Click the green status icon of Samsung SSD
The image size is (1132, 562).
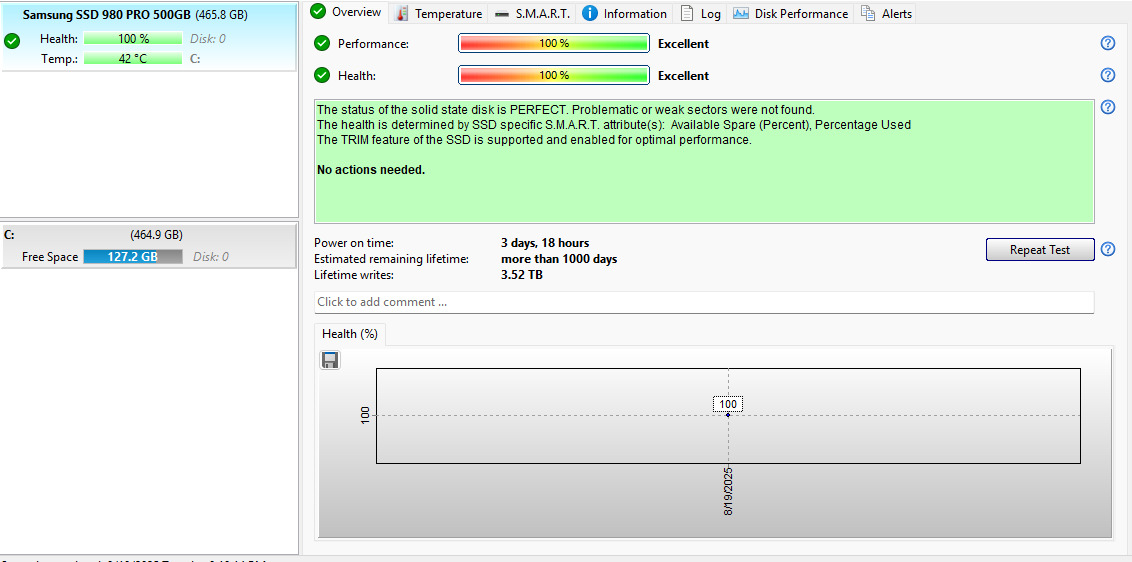tap(12, 41)
